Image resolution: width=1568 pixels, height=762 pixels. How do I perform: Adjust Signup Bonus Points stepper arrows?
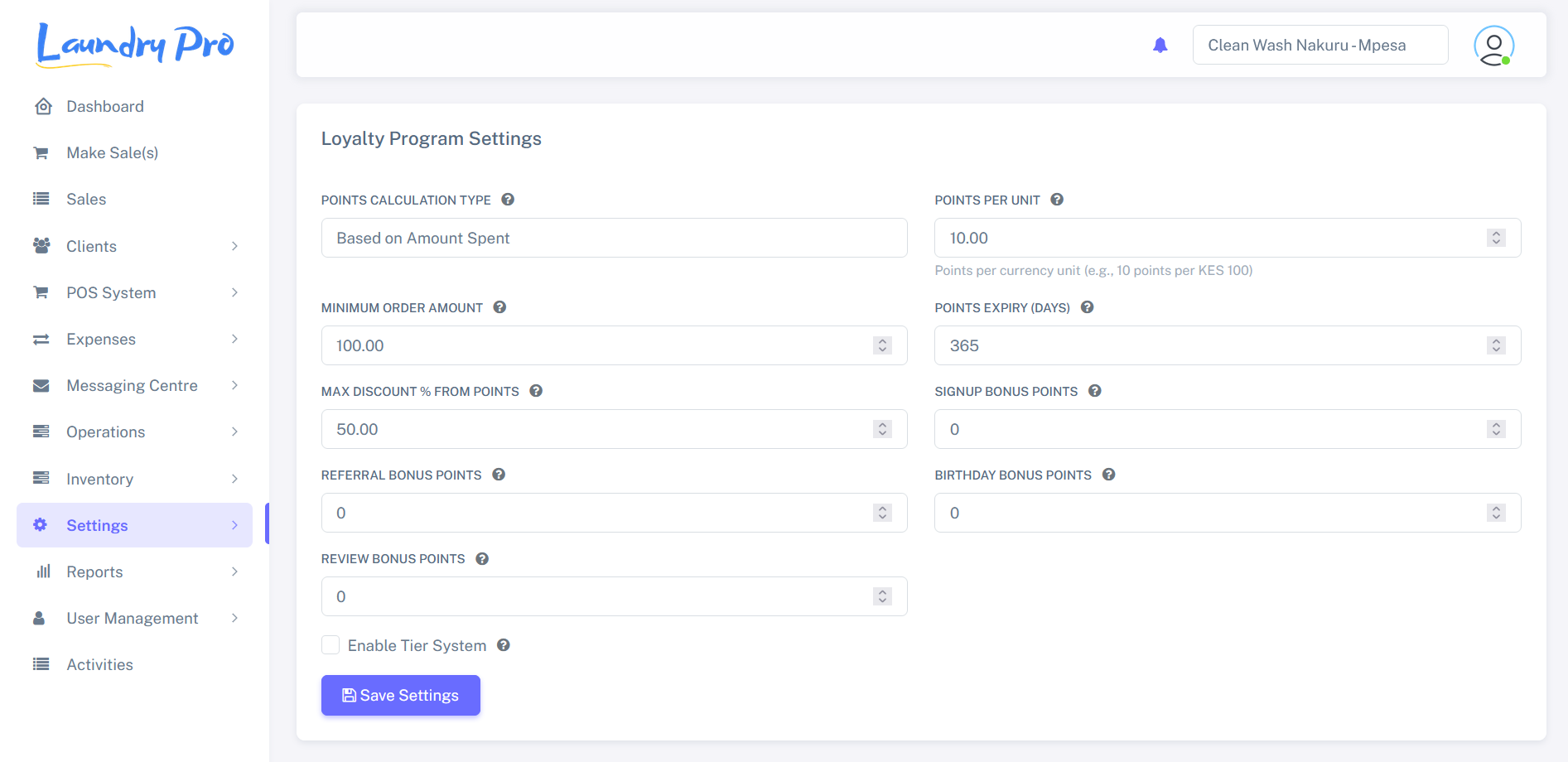tap(1496, 429)
